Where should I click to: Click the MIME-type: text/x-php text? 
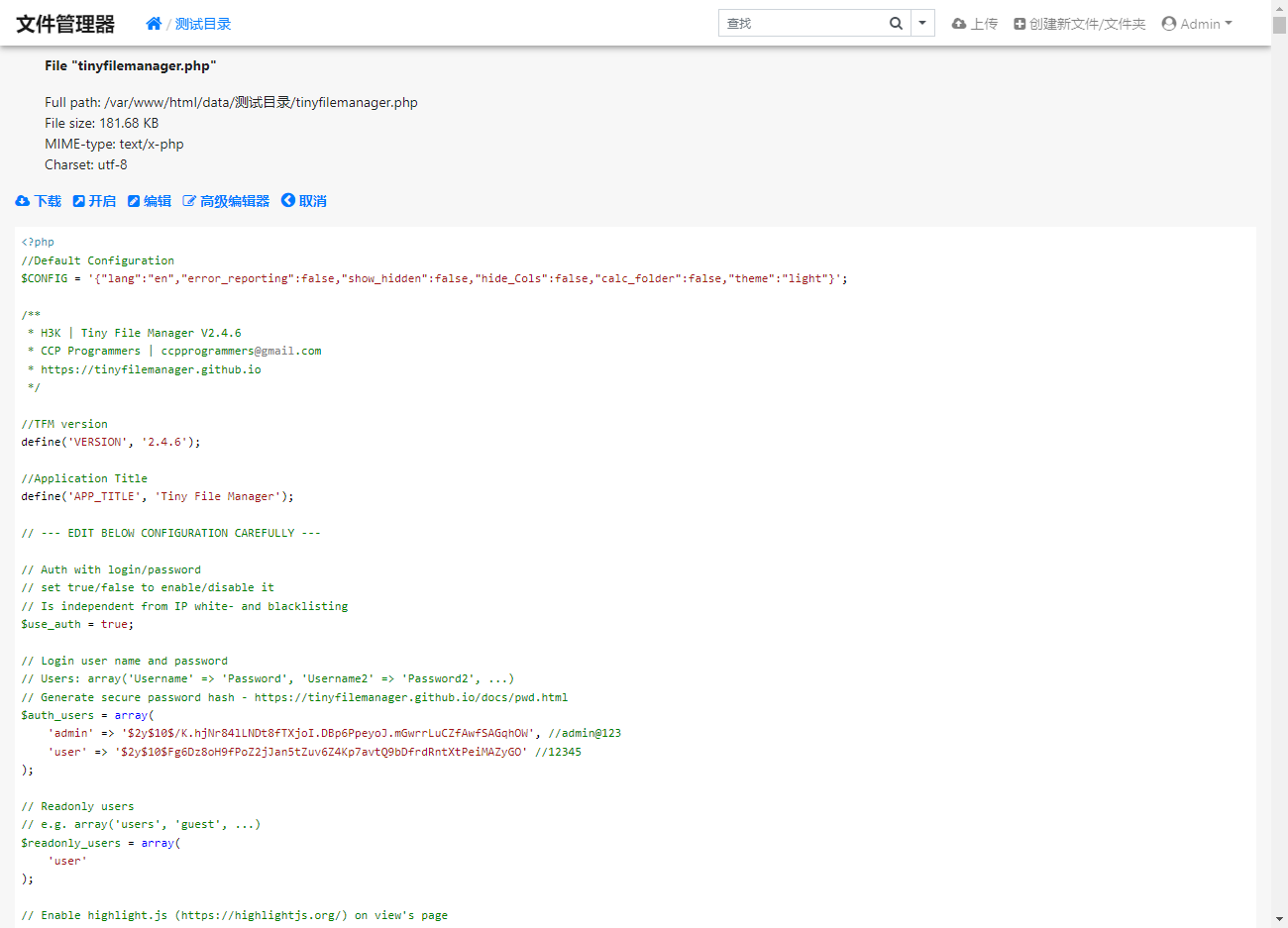point(114,144)
